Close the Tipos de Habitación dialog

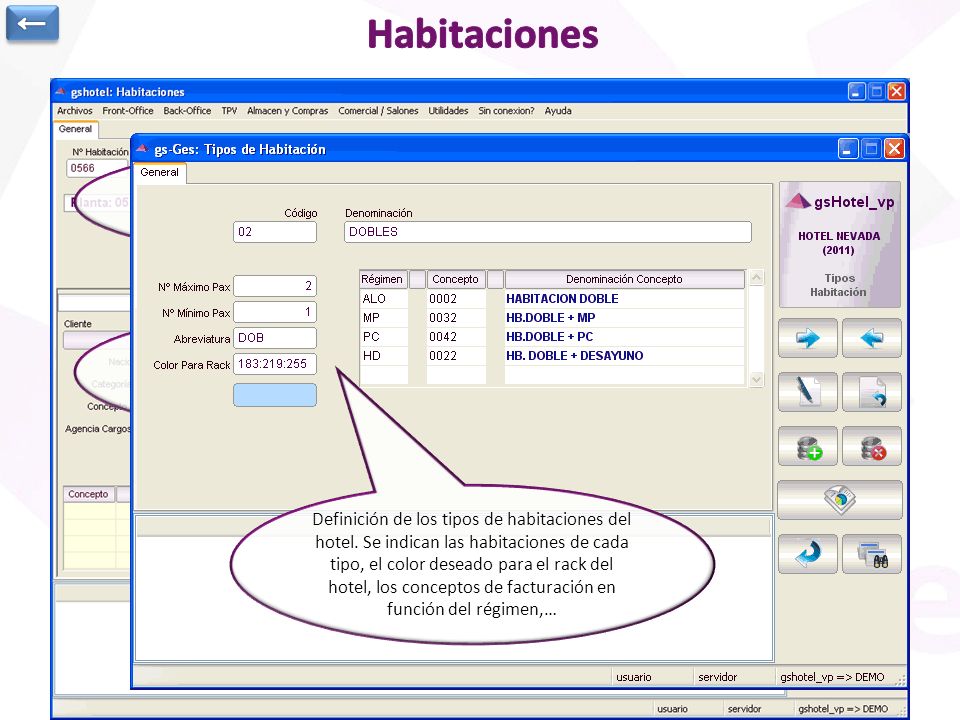pyautogui.click(x=894, y=149)
